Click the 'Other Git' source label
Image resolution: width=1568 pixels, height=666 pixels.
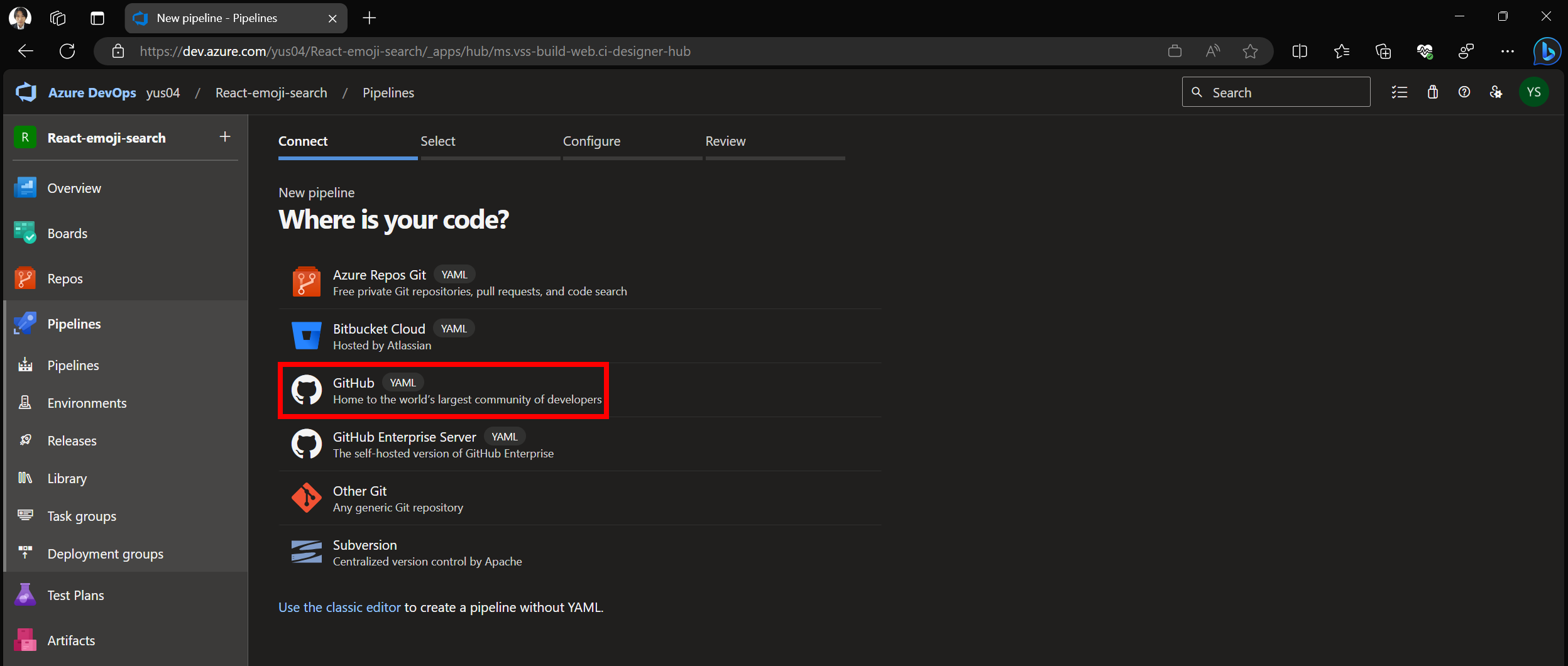tap(359, 491)
